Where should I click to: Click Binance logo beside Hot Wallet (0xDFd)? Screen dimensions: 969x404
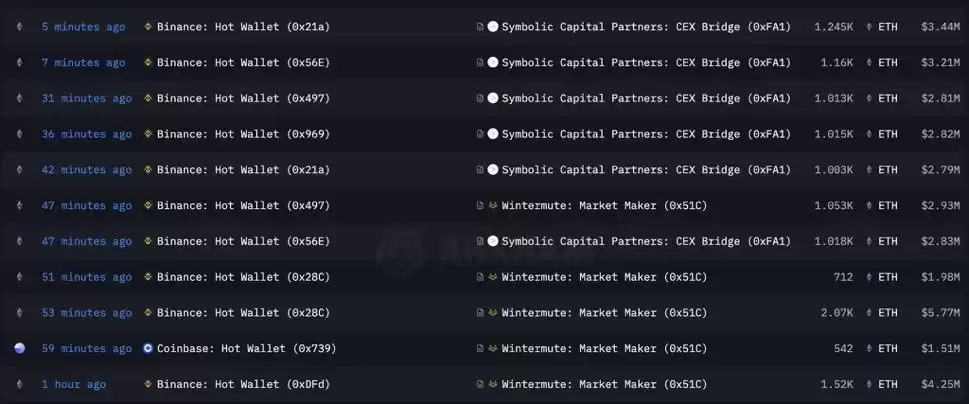click(148, 384)
